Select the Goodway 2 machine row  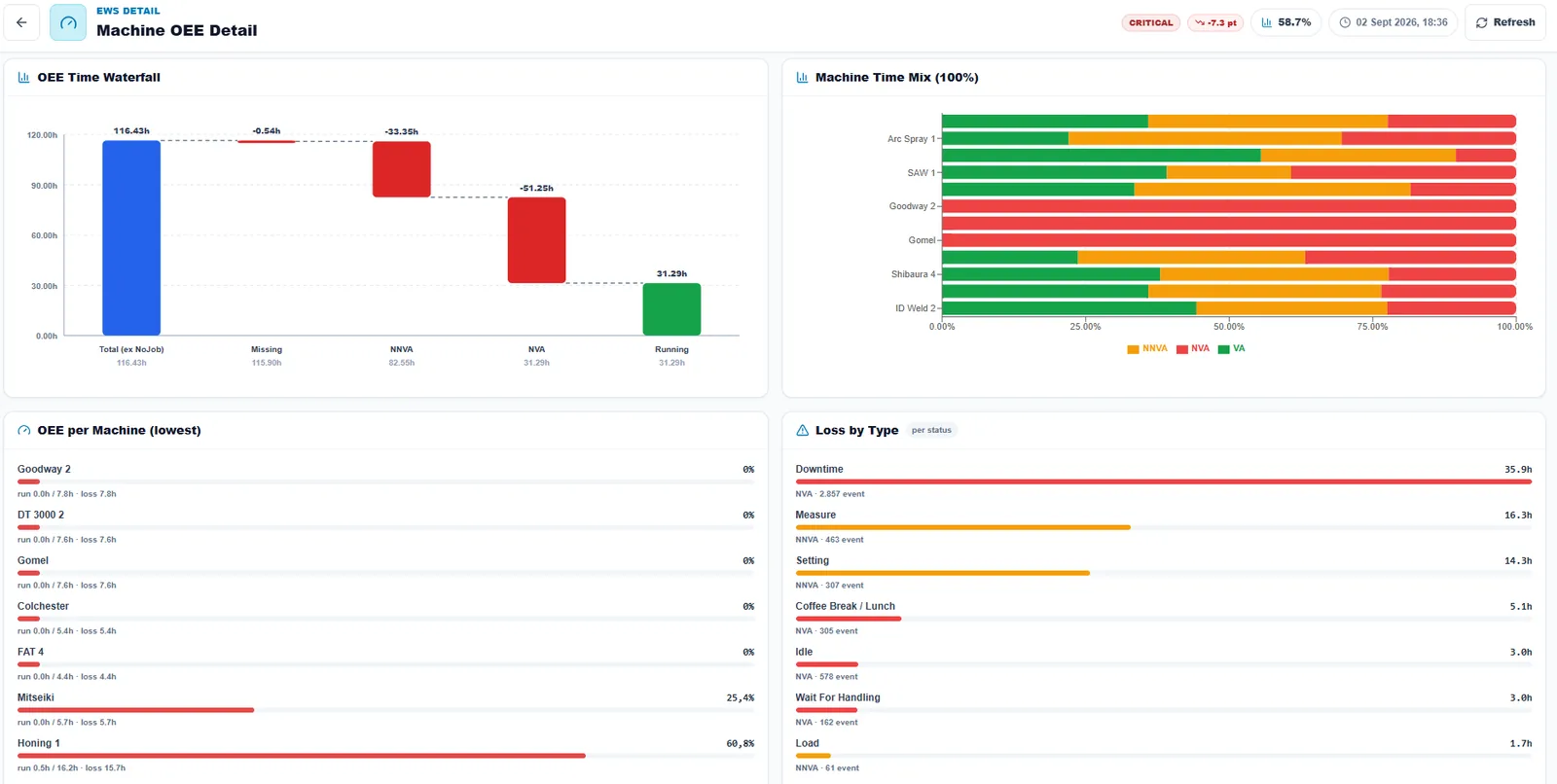385,481
